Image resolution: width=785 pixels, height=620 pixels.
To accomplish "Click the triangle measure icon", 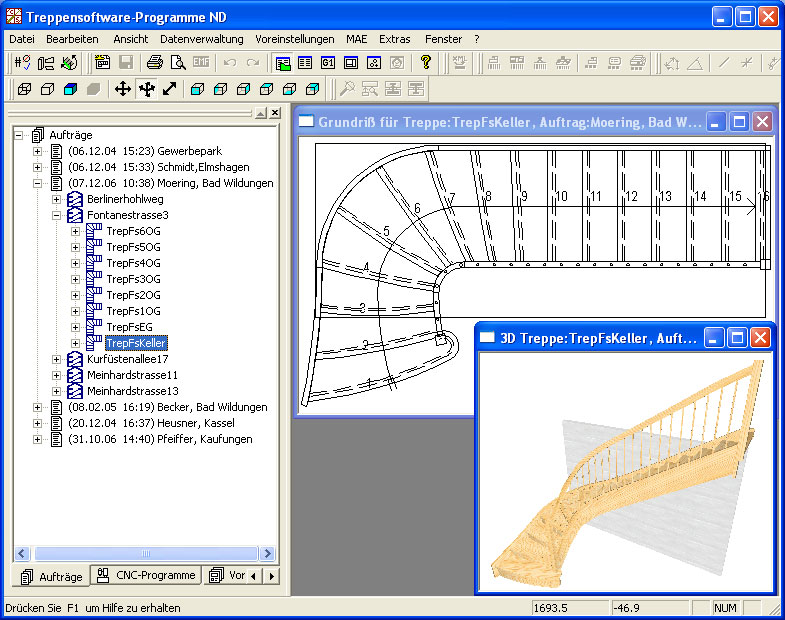I will (x=695, y=63).
